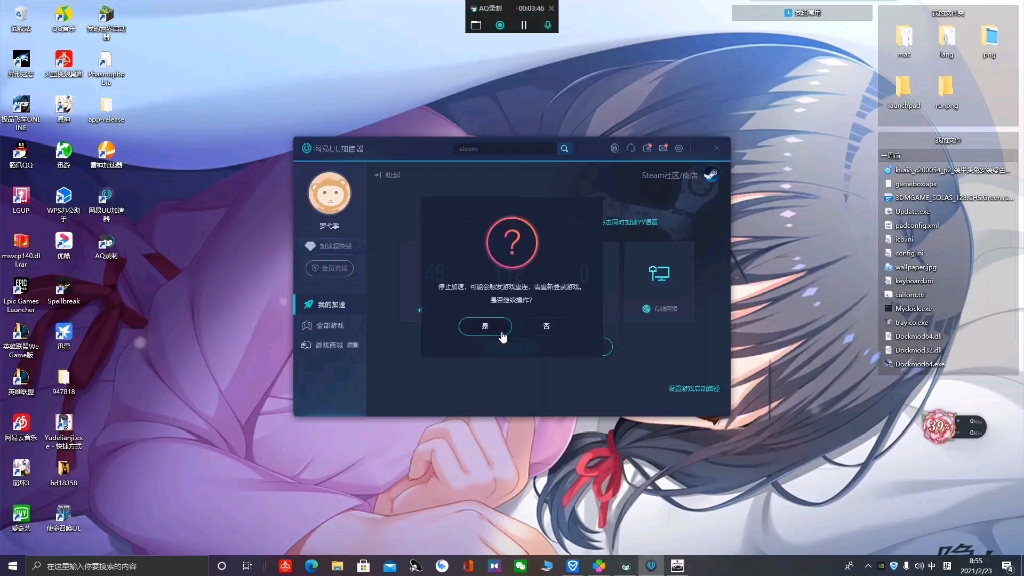Click the share/feedback icon in the title bar
The width and height of the screenshot is (1024, 576).
click(x=647, y=147)
